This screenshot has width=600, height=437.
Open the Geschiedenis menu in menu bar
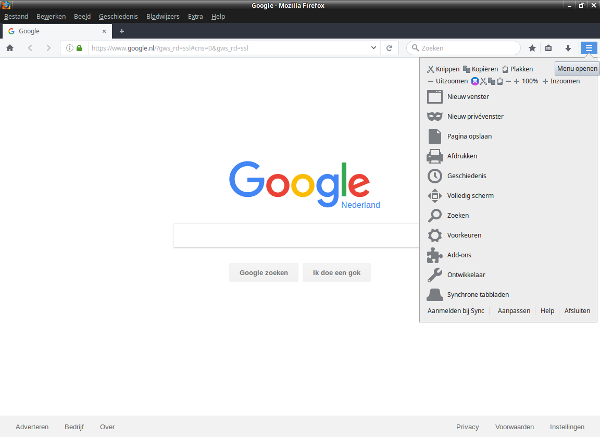coord(118,16)
